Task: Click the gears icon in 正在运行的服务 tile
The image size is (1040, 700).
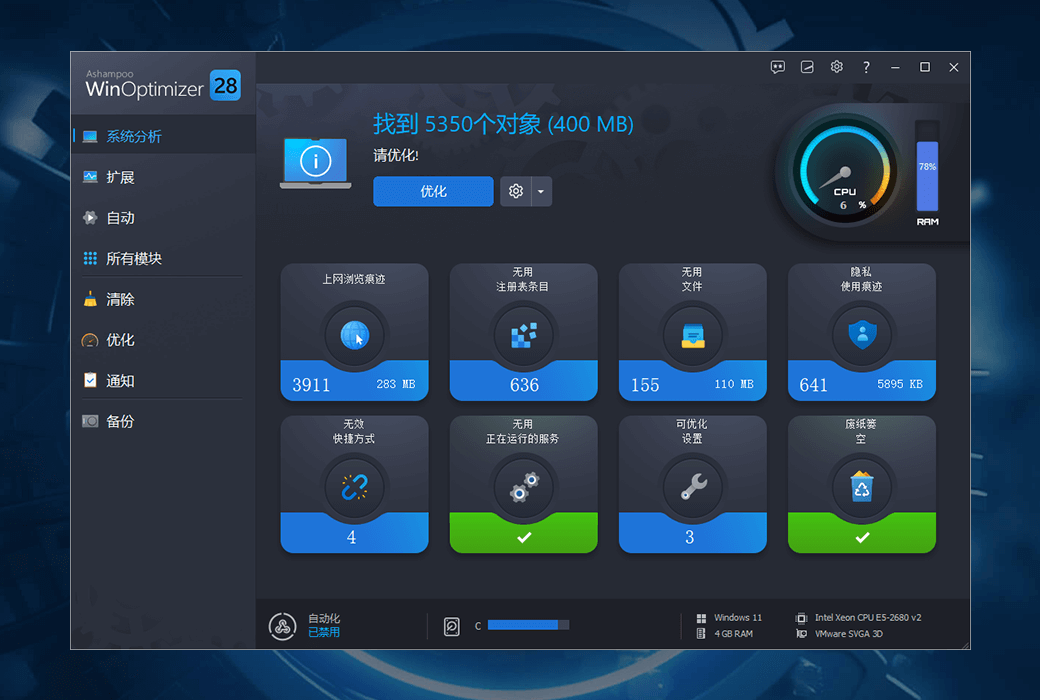Action: [x=524, y=487]
